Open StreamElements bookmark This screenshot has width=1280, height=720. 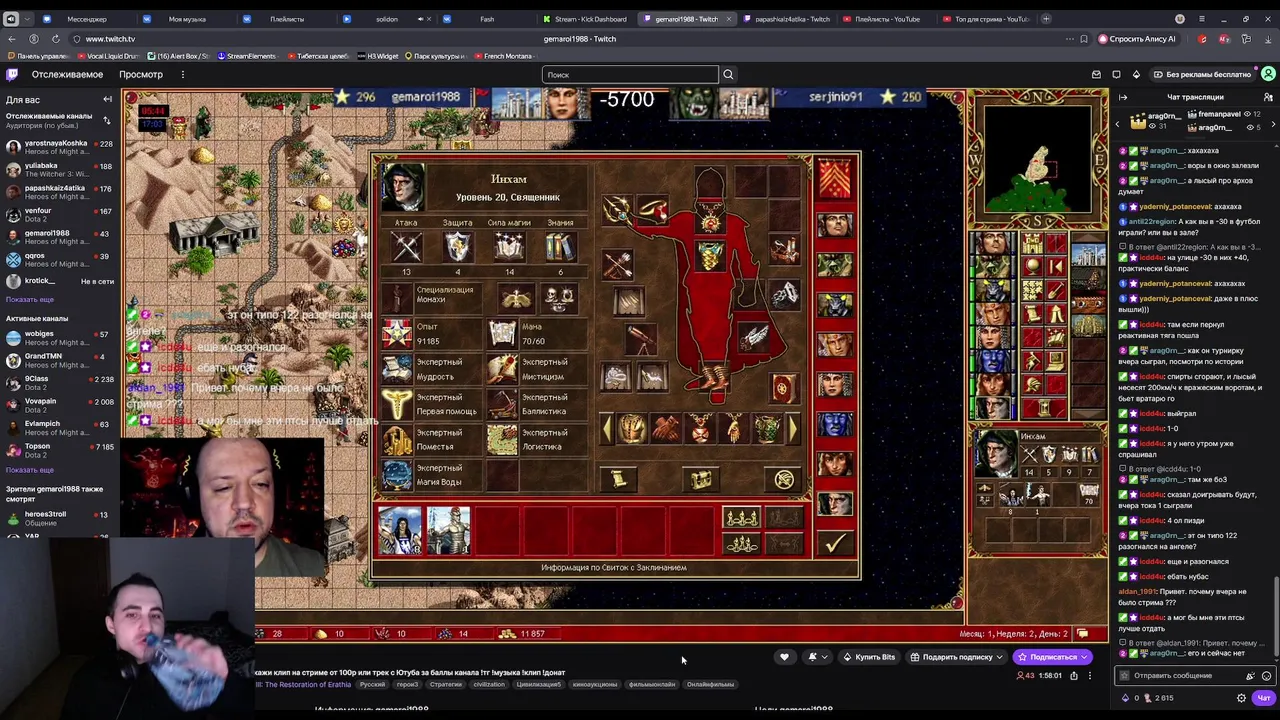click(x=248, y=56)
